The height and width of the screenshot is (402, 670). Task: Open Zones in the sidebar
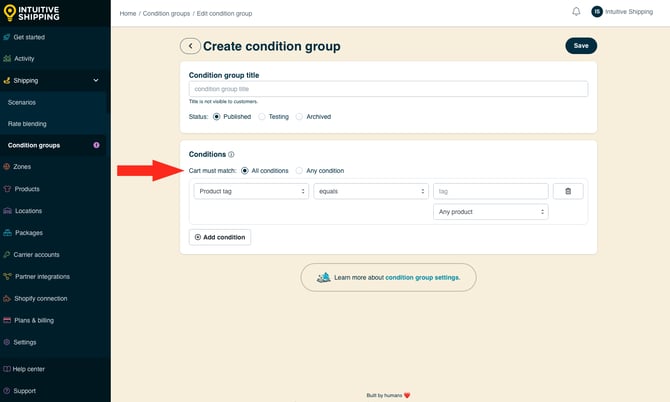pos(22,167)
